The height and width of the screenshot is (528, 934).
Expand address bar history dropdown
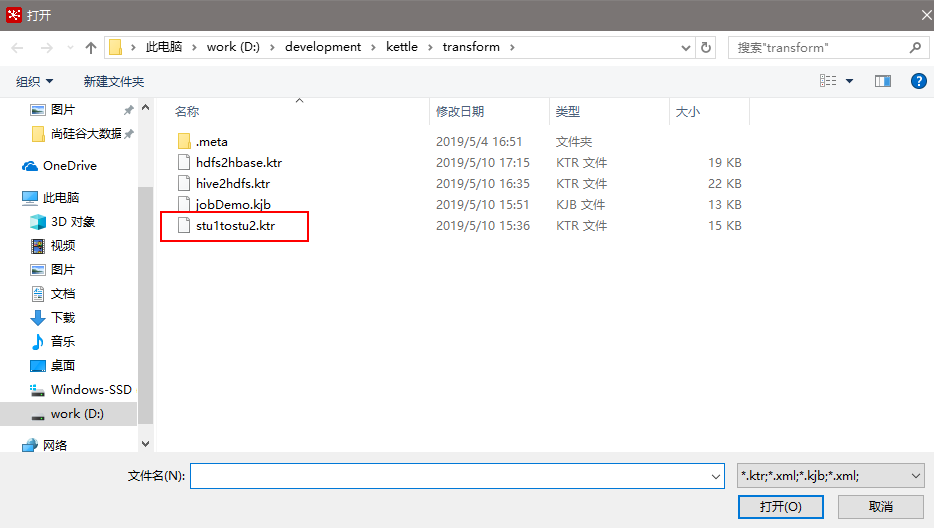click(x=686, y=48)
